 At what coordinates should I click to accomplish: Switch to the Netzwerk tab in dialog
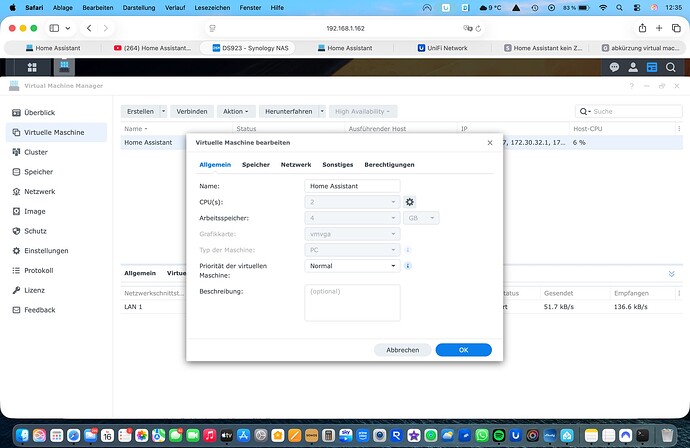pos(295,164)
